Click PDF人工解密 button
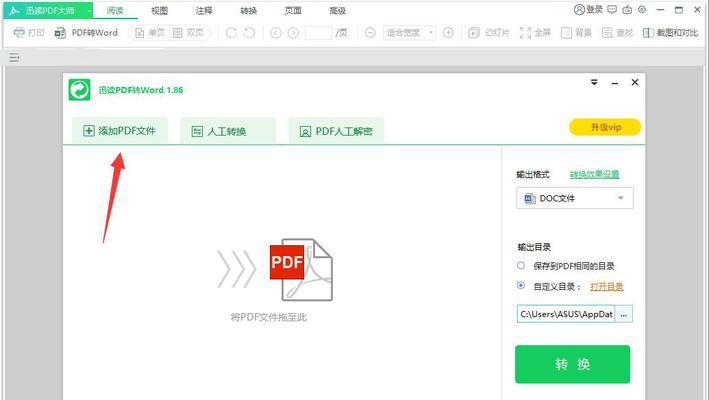This screenshot has width=709, height=400. (336, 131)
